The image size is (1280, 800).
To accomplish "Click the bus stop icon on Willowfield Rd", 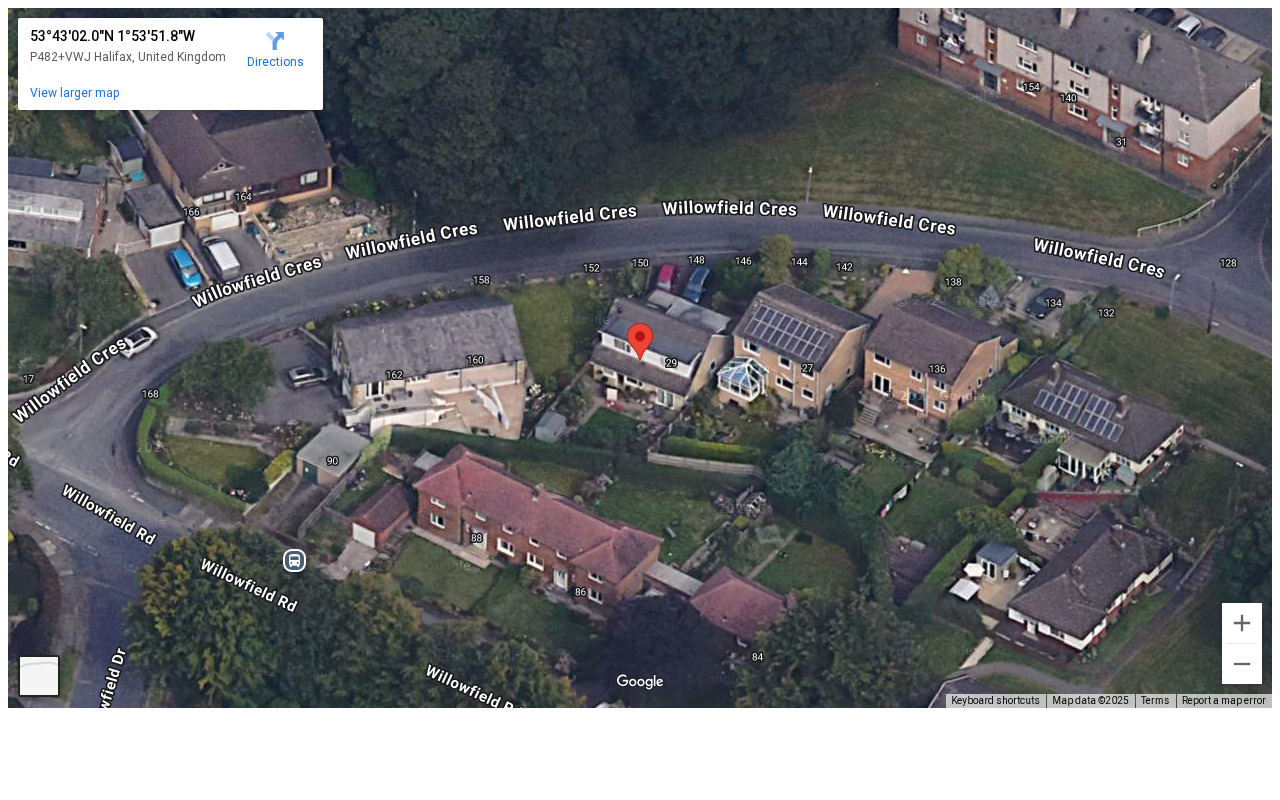I will click(294, 560).
